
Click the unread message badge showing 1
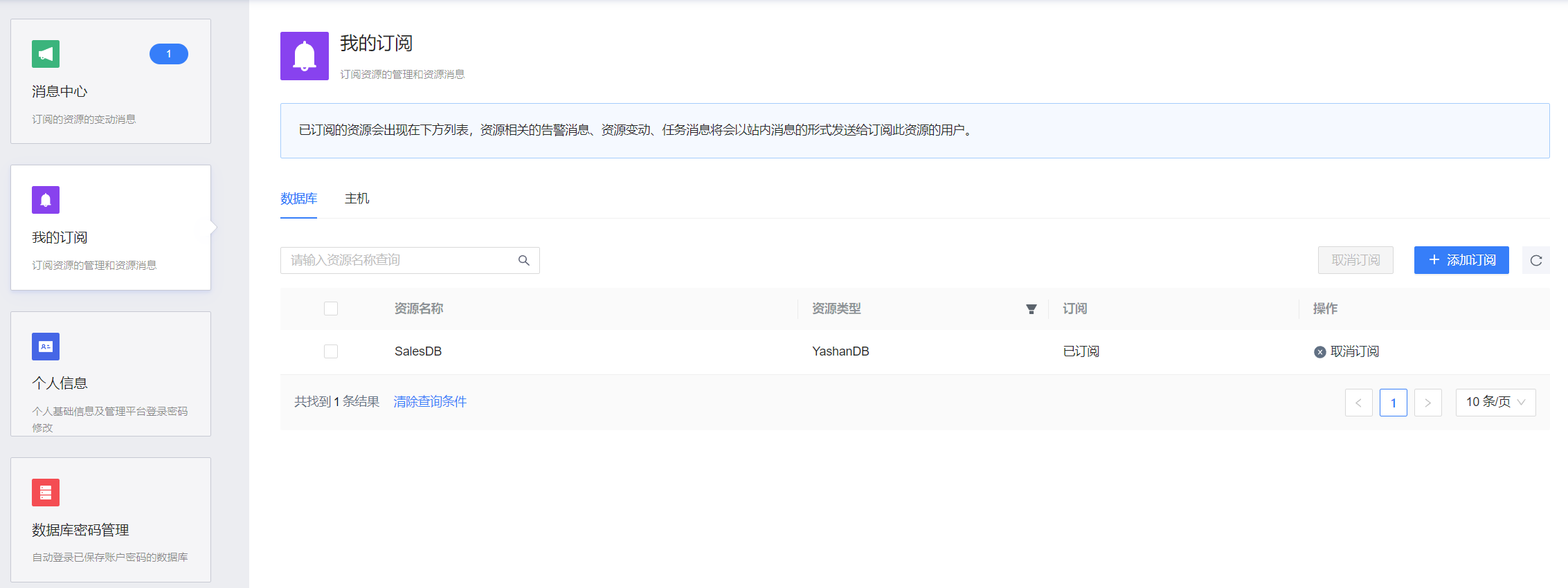pos(168,54)
